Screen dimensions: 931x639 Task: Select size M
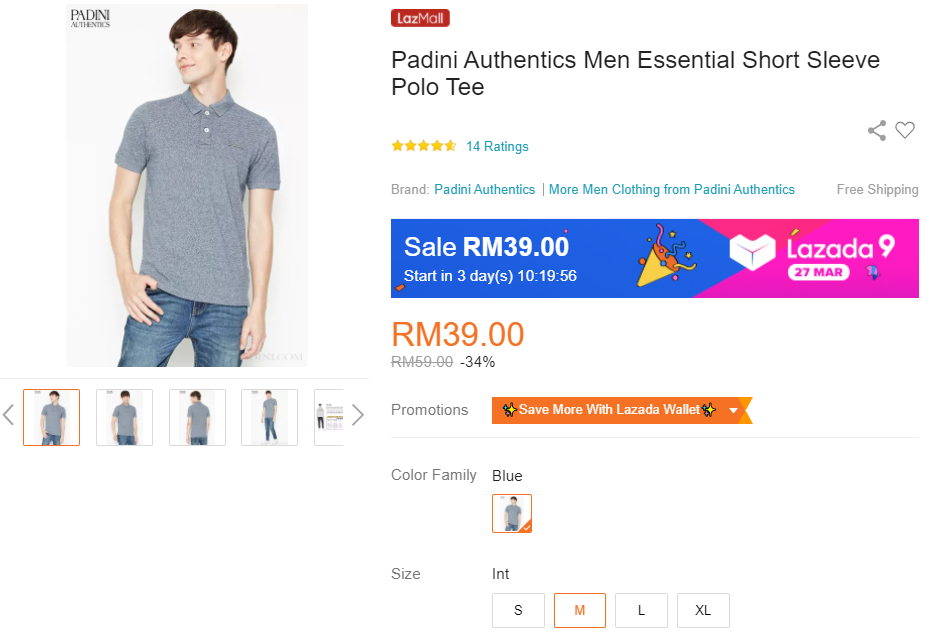point(580,610)
